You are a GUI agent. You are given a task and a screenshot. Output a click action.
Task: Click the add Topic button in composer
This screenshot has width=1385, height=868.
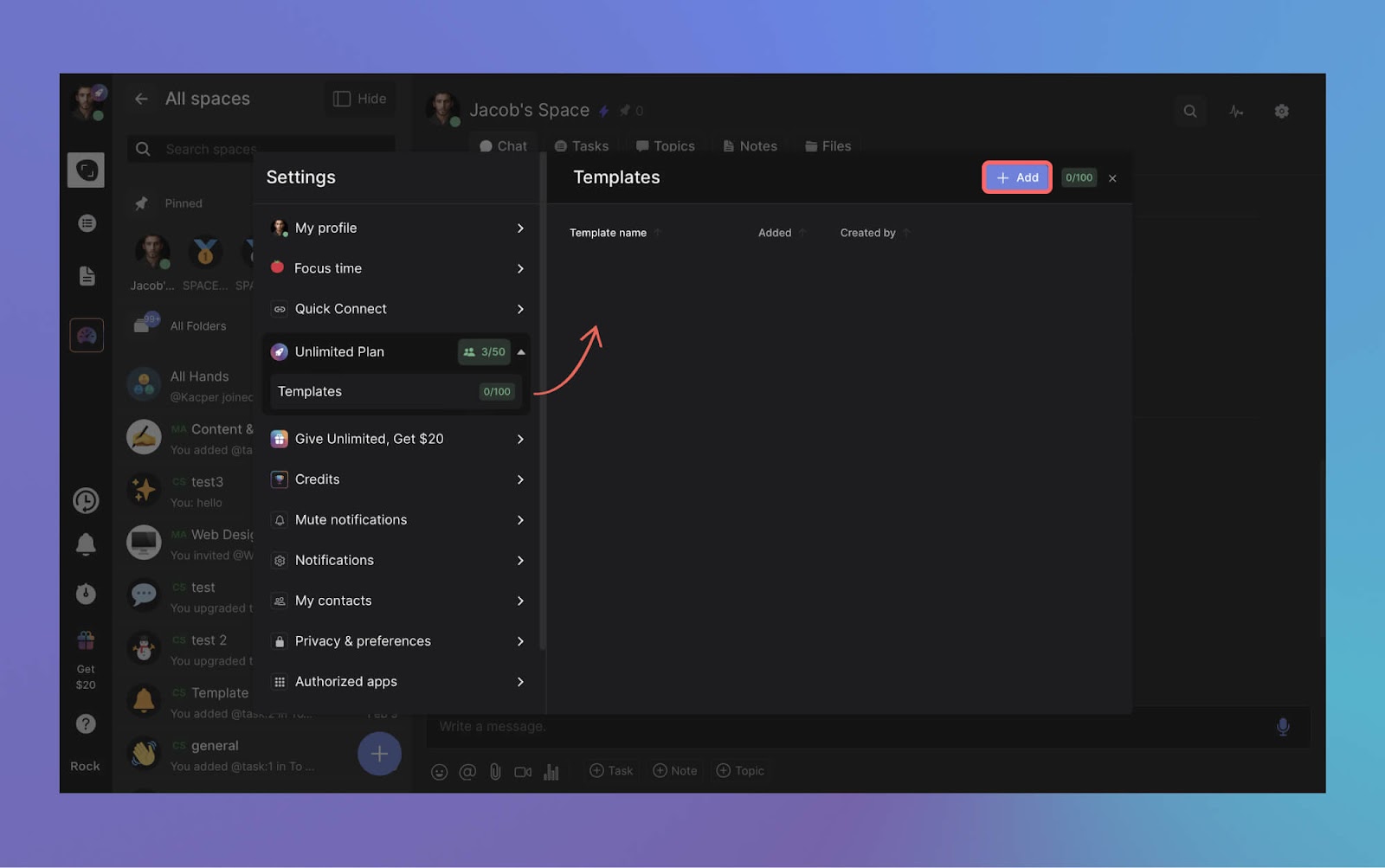coord(740,771)
